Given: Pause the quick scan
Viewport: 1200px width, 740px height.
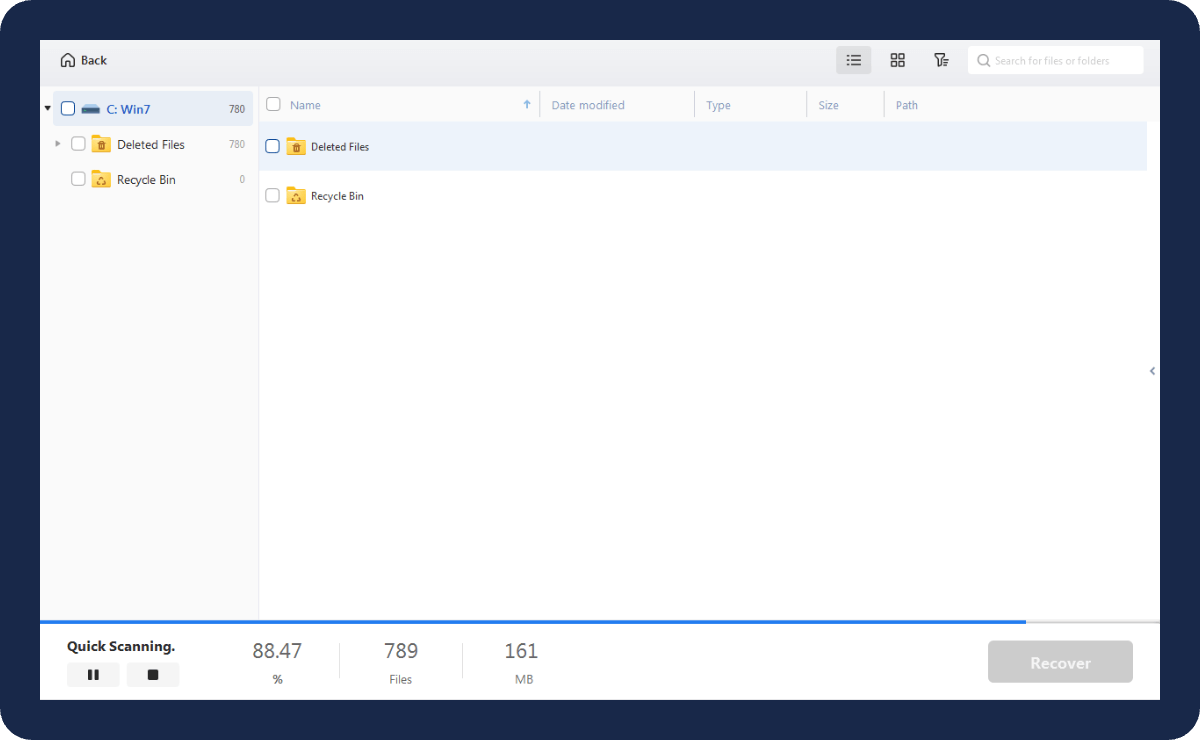Looking at the screenshot, I should pyautogui.click(x=93, y=675).
